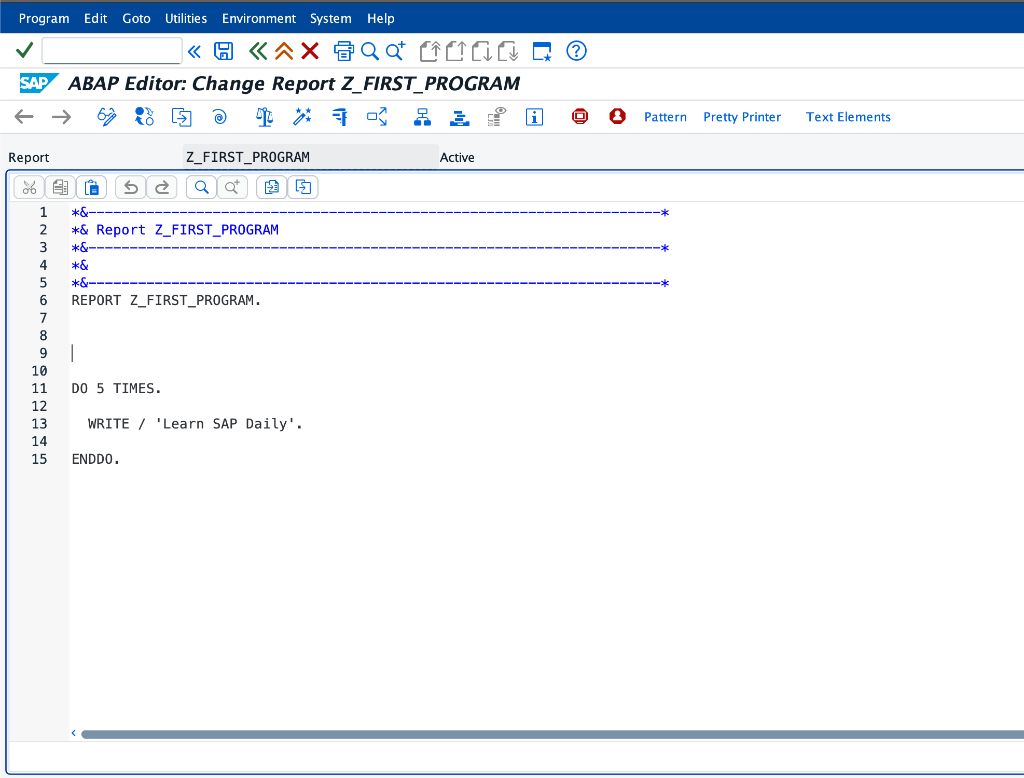
Task: Cancel with the red X icon
Action: pyautogui.click(x=310, y=51)
